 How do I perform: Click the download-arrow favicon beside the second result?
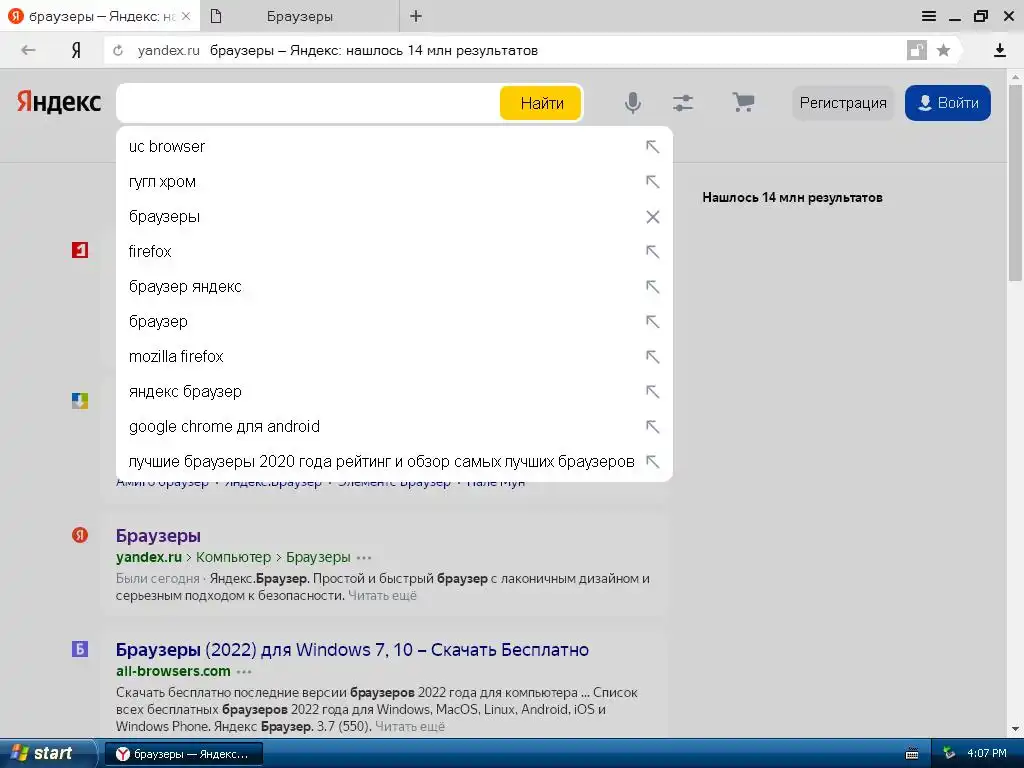pos(80,401)
